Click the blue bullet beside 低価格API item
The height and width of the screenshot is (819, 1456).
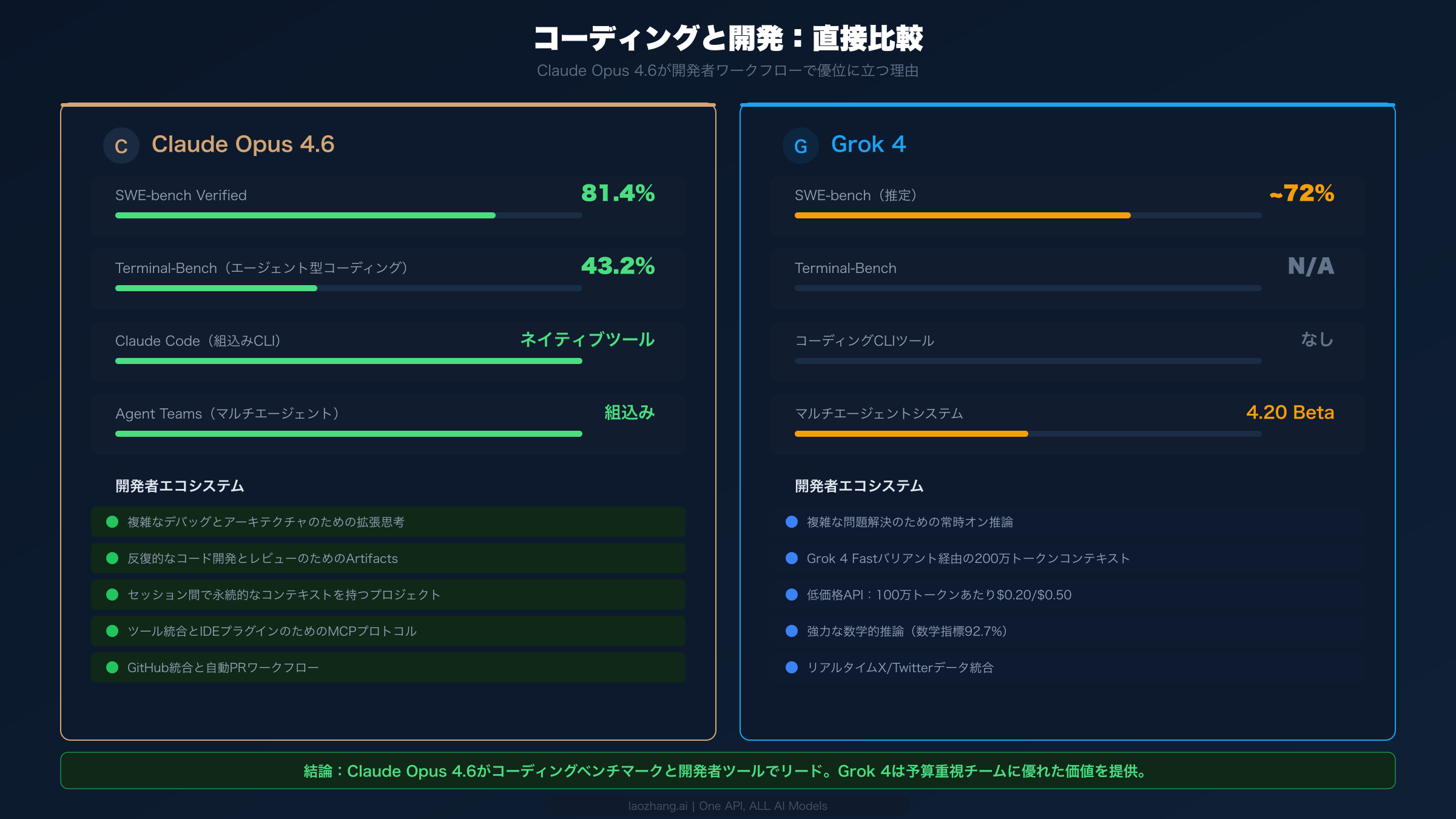(791, 595)
